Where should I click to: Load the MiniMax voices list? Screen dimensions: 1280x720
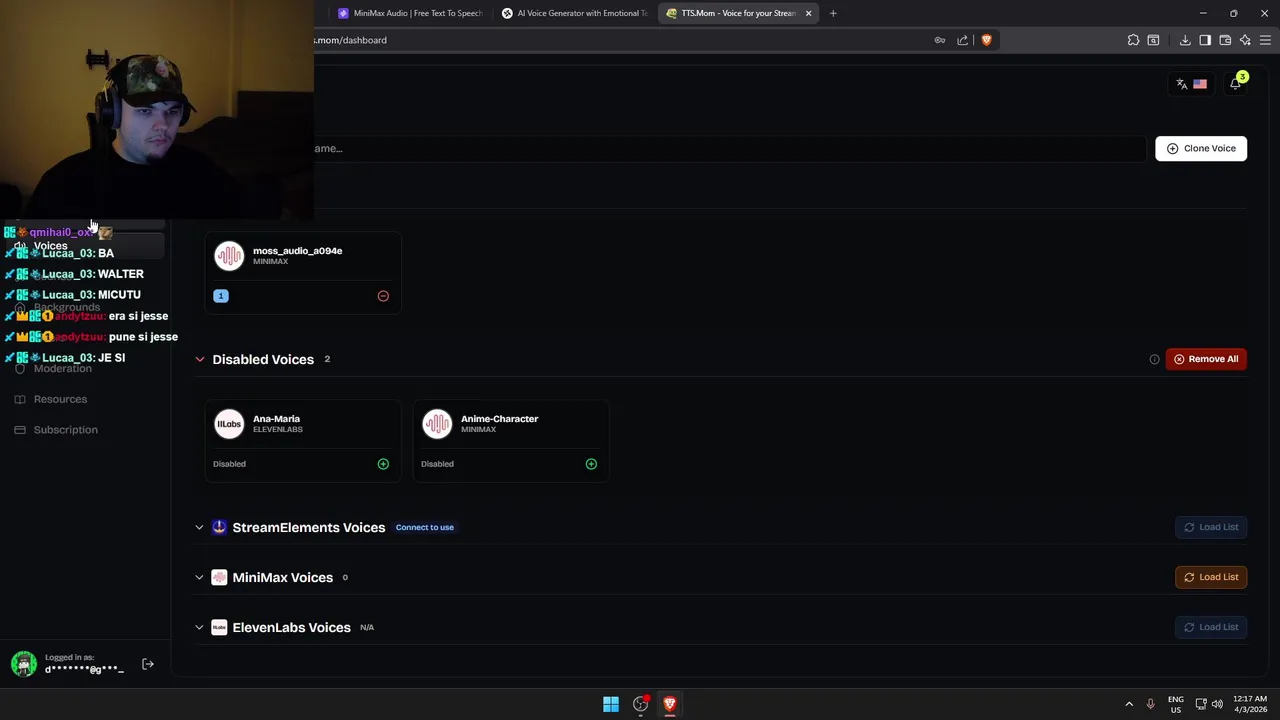1211,577
